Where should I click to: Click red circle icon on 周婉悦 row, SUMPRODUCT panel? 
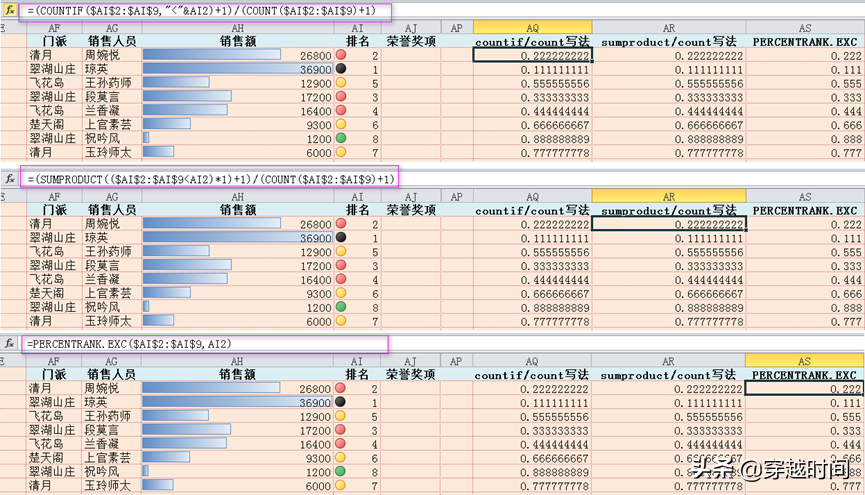(x=341, y=223)
